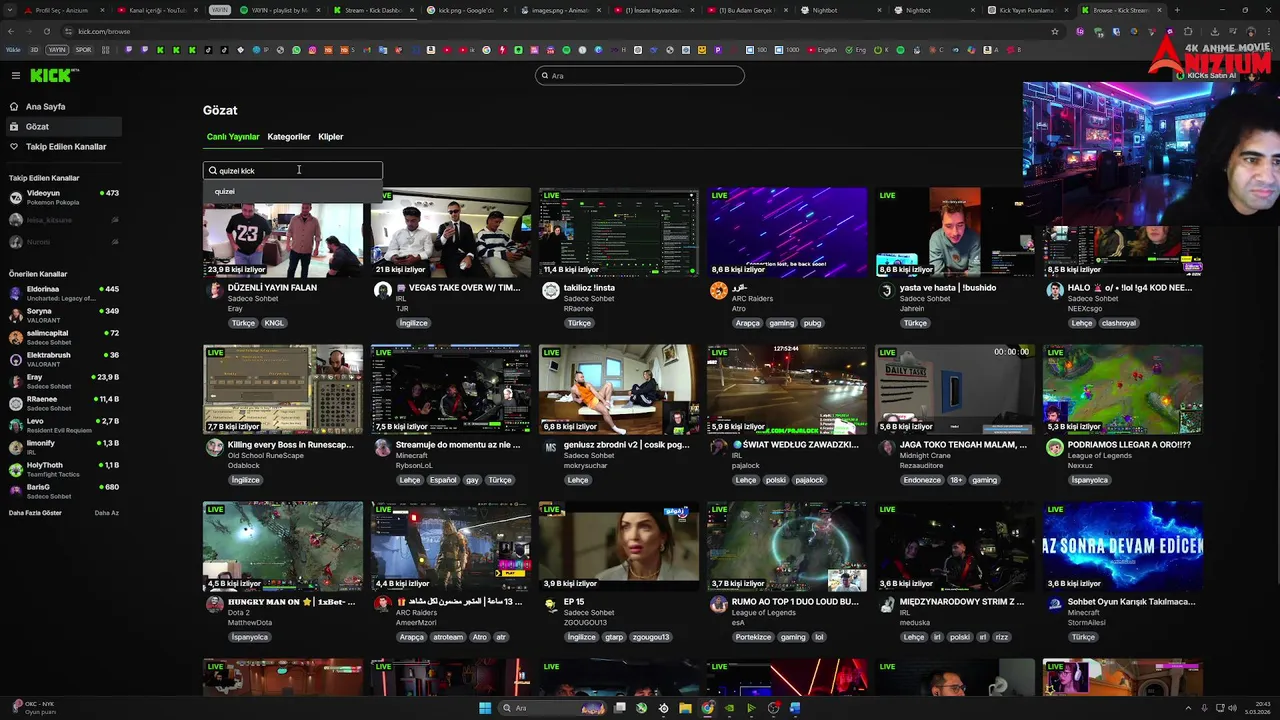This screenshot has height=720, width=1280.
Task: Click Jahrein avatar under yasta ve hasta
Action: 886,290
